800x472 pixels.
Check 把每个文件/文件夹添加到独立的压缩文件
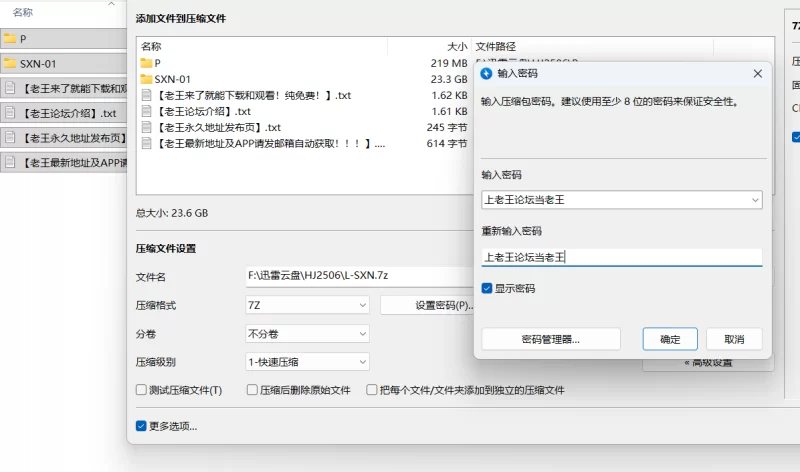click(372, 390)
